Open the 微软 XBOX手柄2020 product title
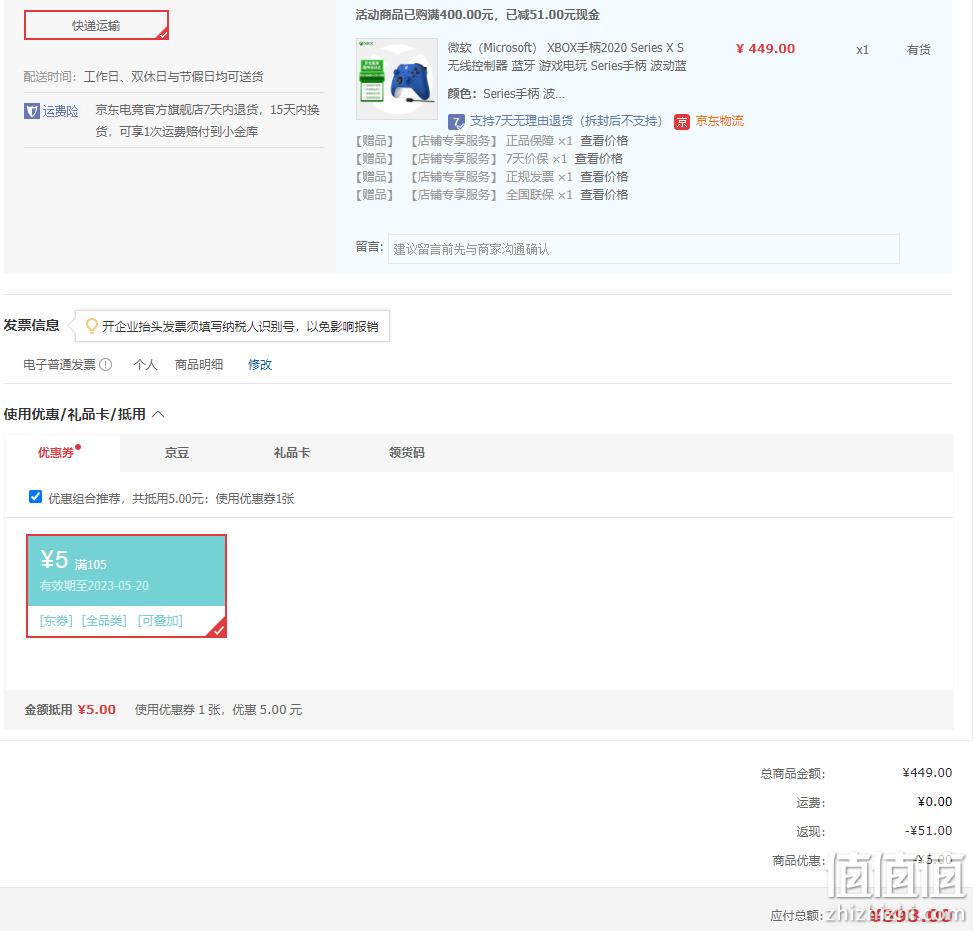975x931 pixels. pos(567,57)
